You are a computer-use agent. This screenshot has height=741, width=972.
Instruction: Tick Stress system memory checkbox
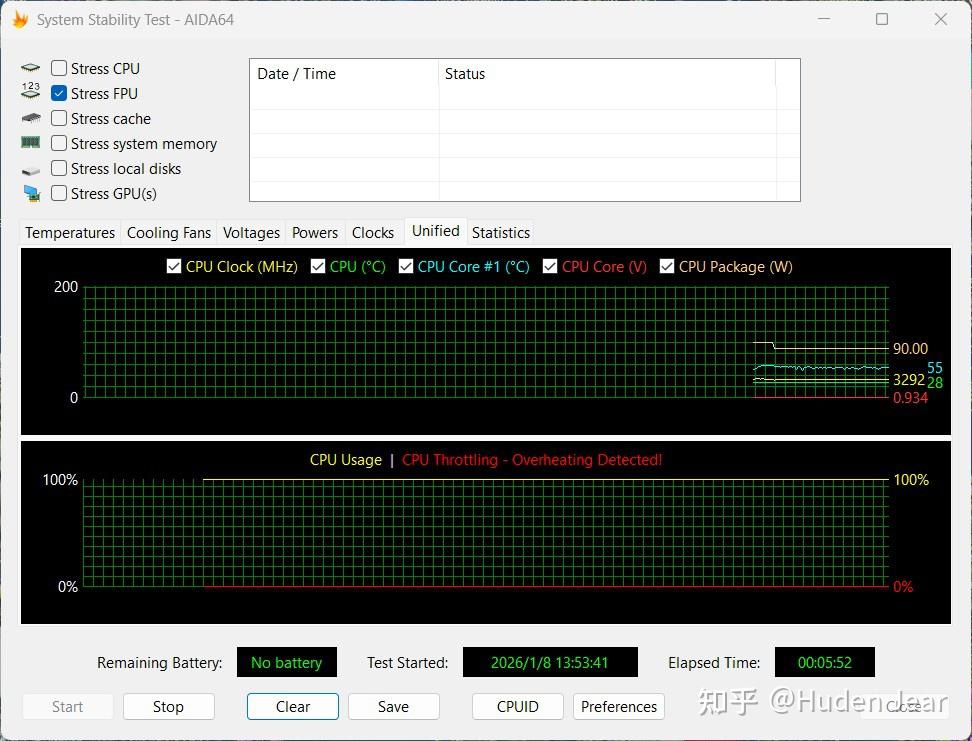pos(59,143)
